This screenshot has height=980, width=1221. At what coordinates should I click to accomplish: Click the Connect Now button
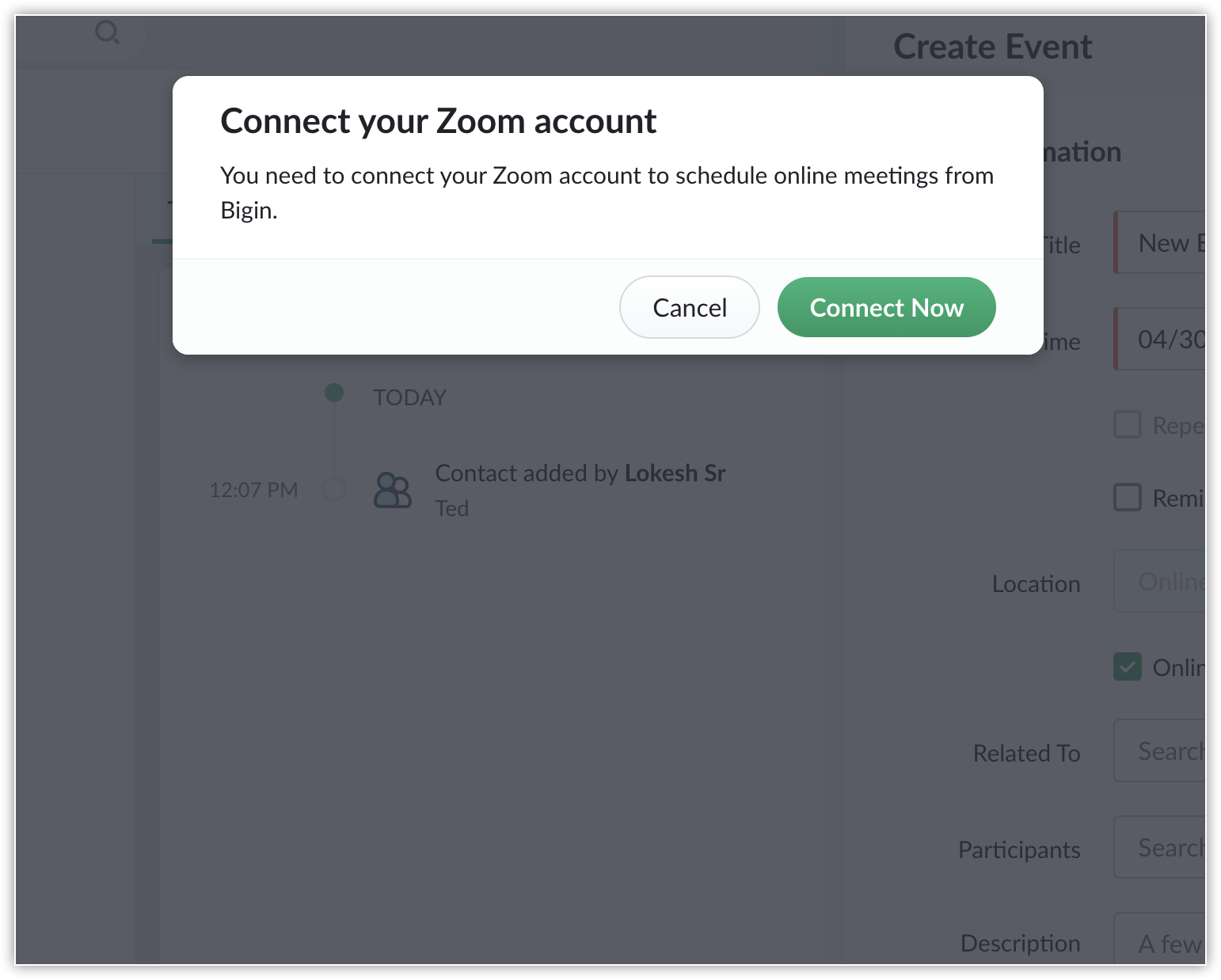click(x=886, y=307)
